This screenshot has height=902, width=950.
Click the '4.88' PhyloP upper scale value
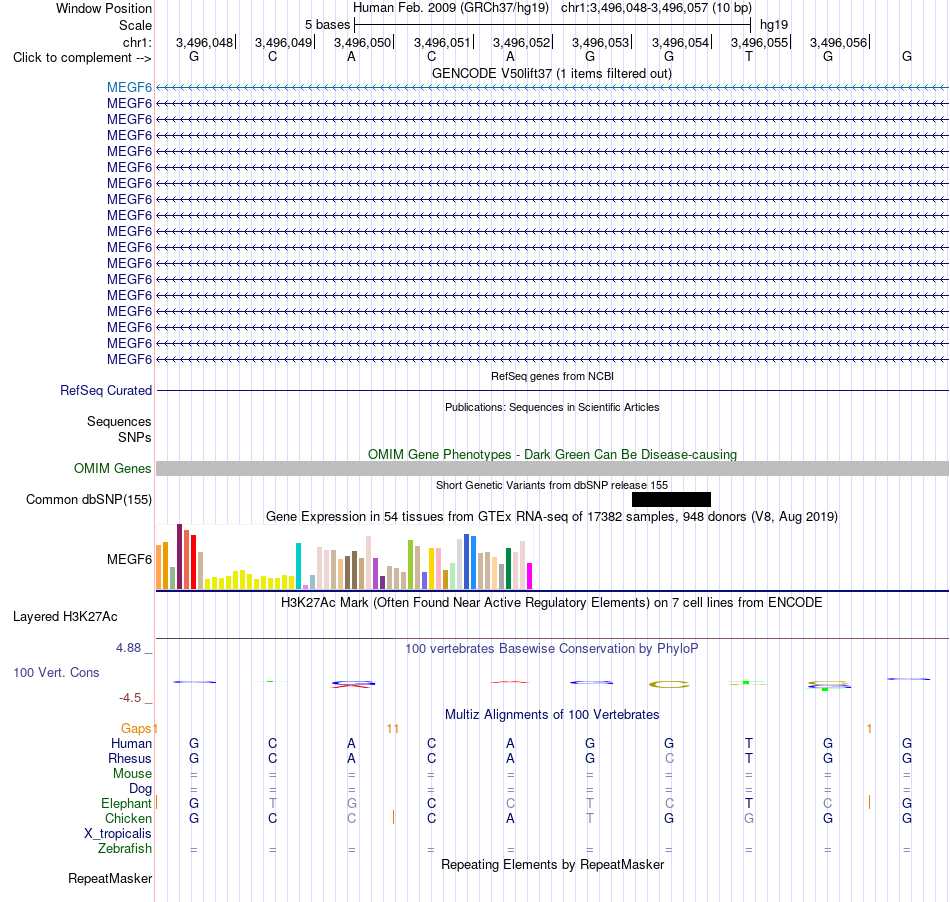click(128, 648)
